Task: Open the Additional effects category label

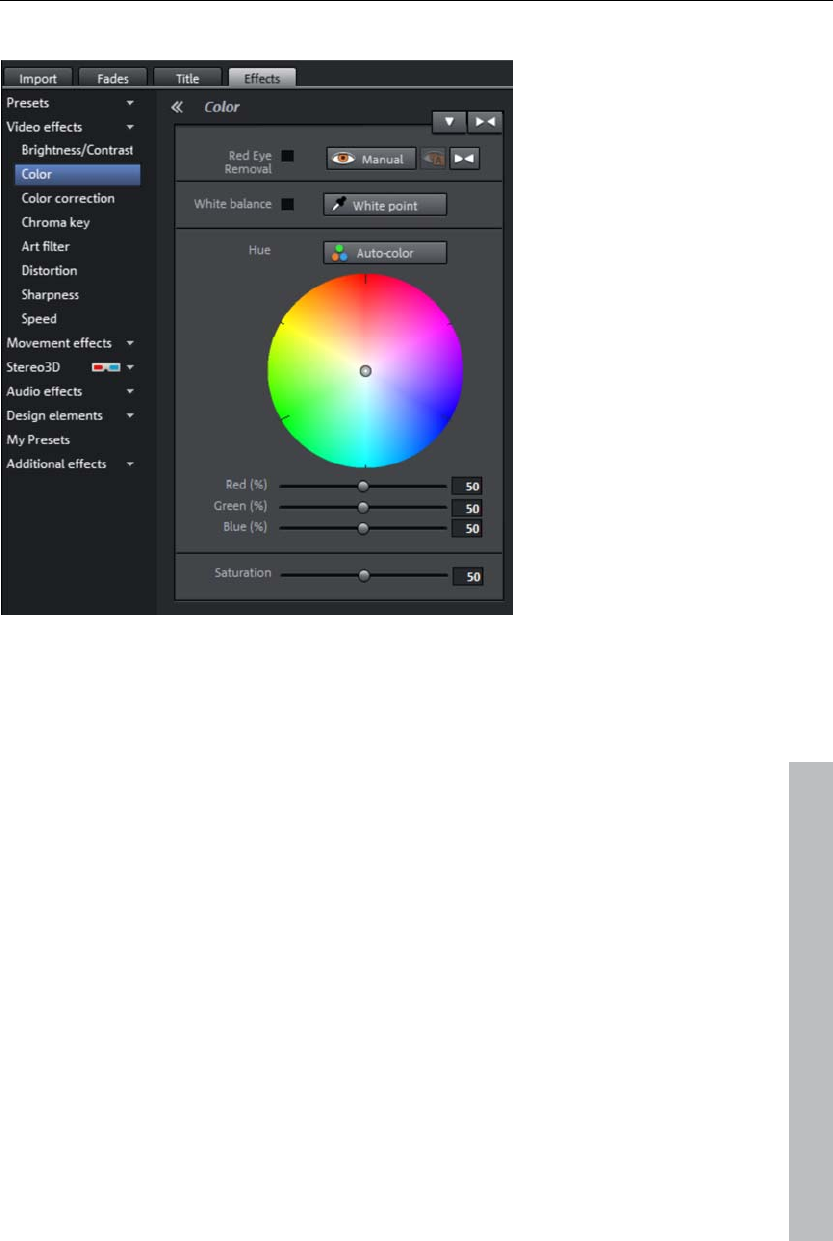Action: pos(56,464)
